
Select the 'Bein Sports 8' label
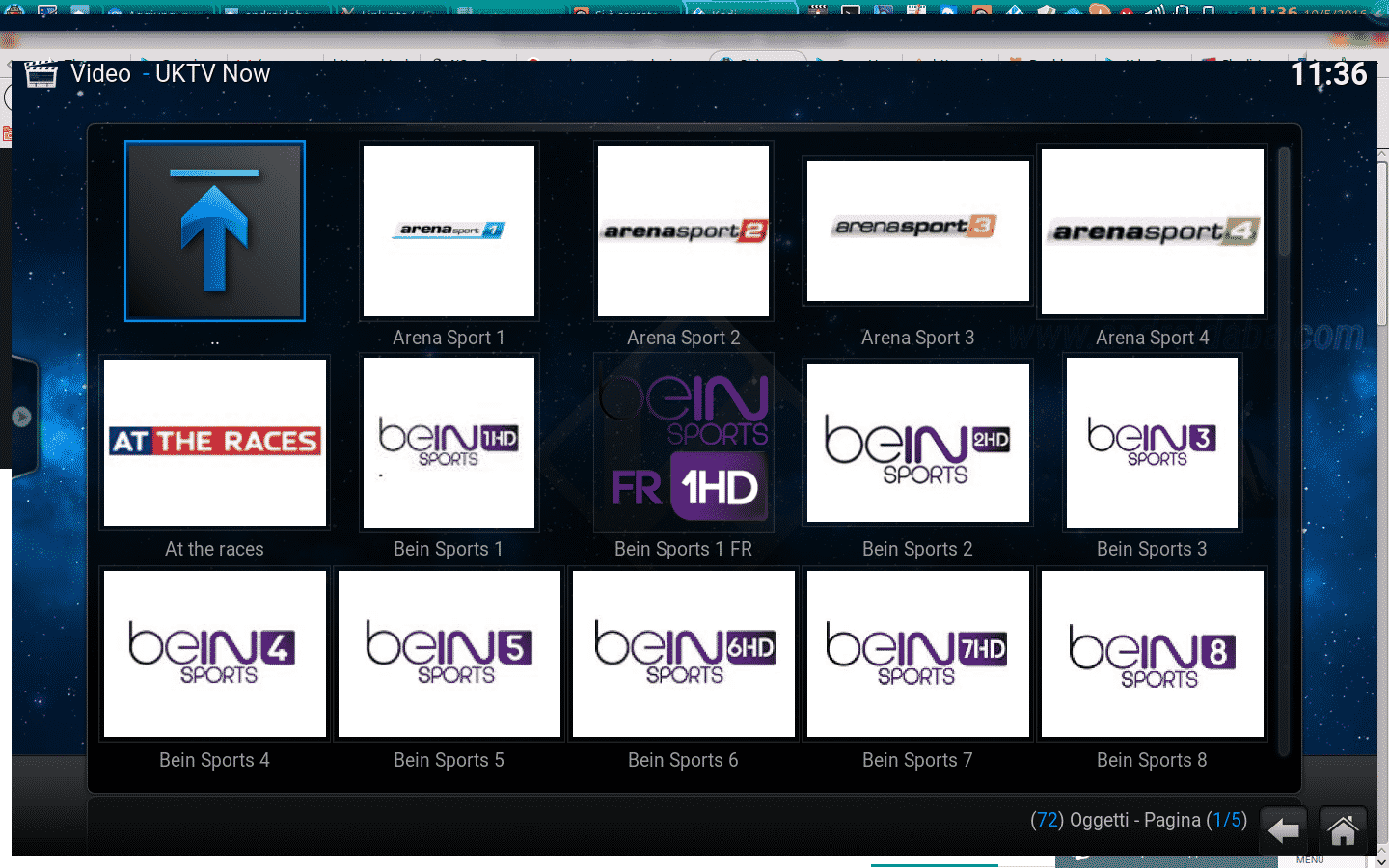[x=1152, y=760]
